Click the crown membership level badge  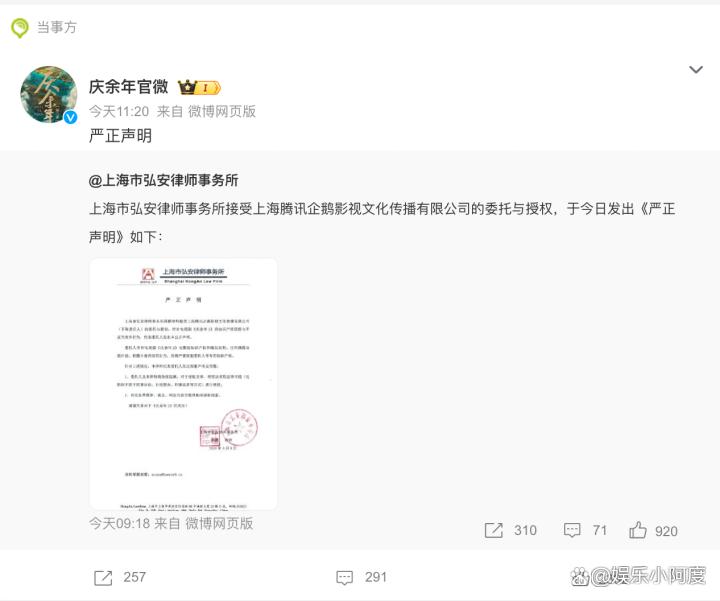199,87
